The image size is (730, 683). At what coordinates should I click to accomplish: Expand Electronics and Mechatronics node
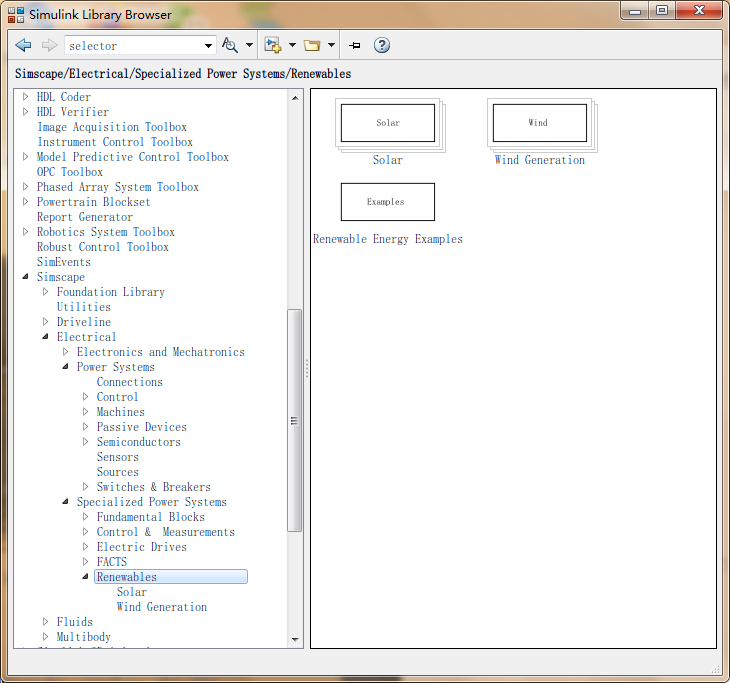(x=66, y=352)
